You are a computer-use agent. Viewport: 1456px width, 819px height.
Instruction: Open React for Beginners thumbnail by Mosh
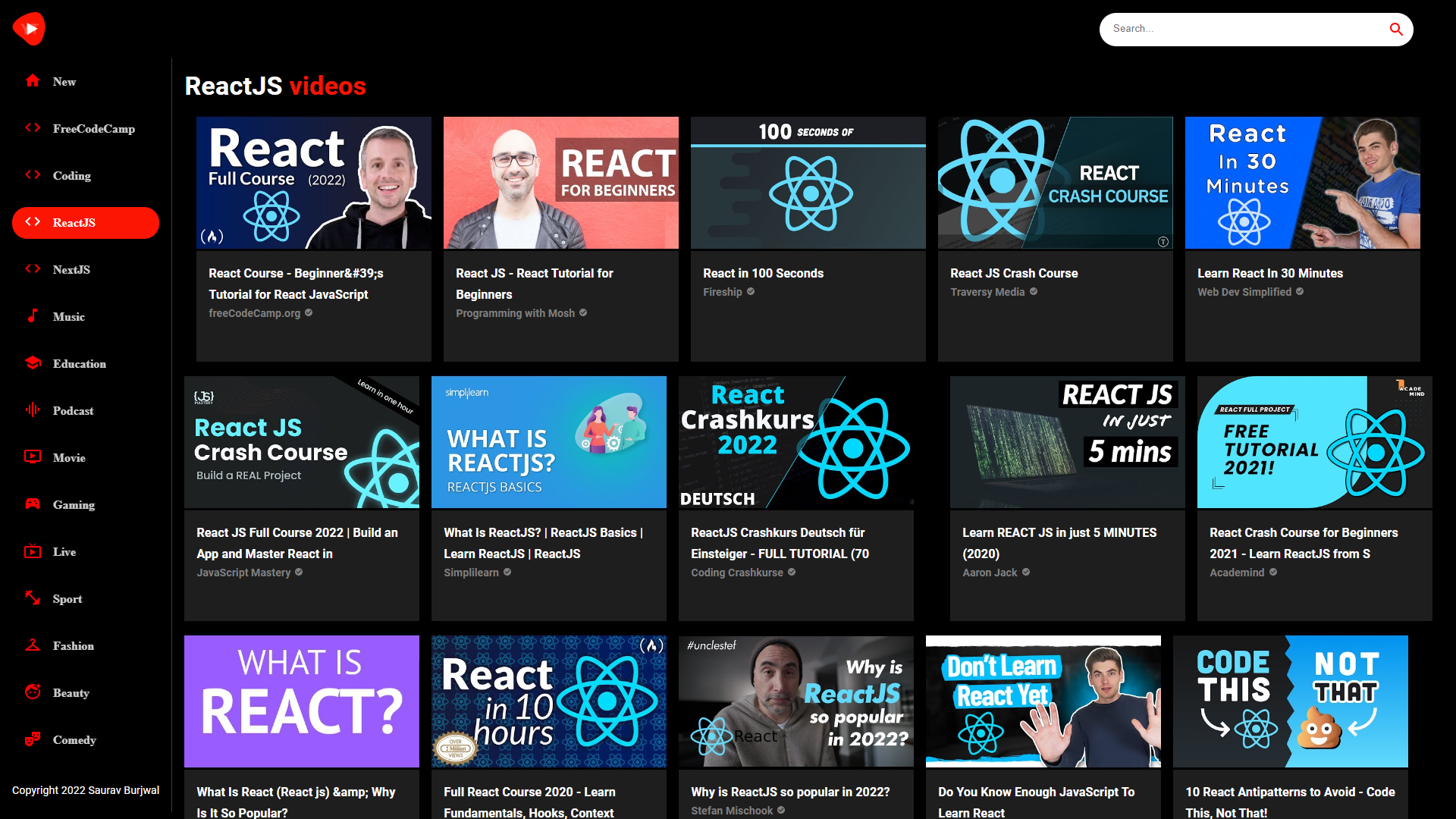click(x=561, y=183)
